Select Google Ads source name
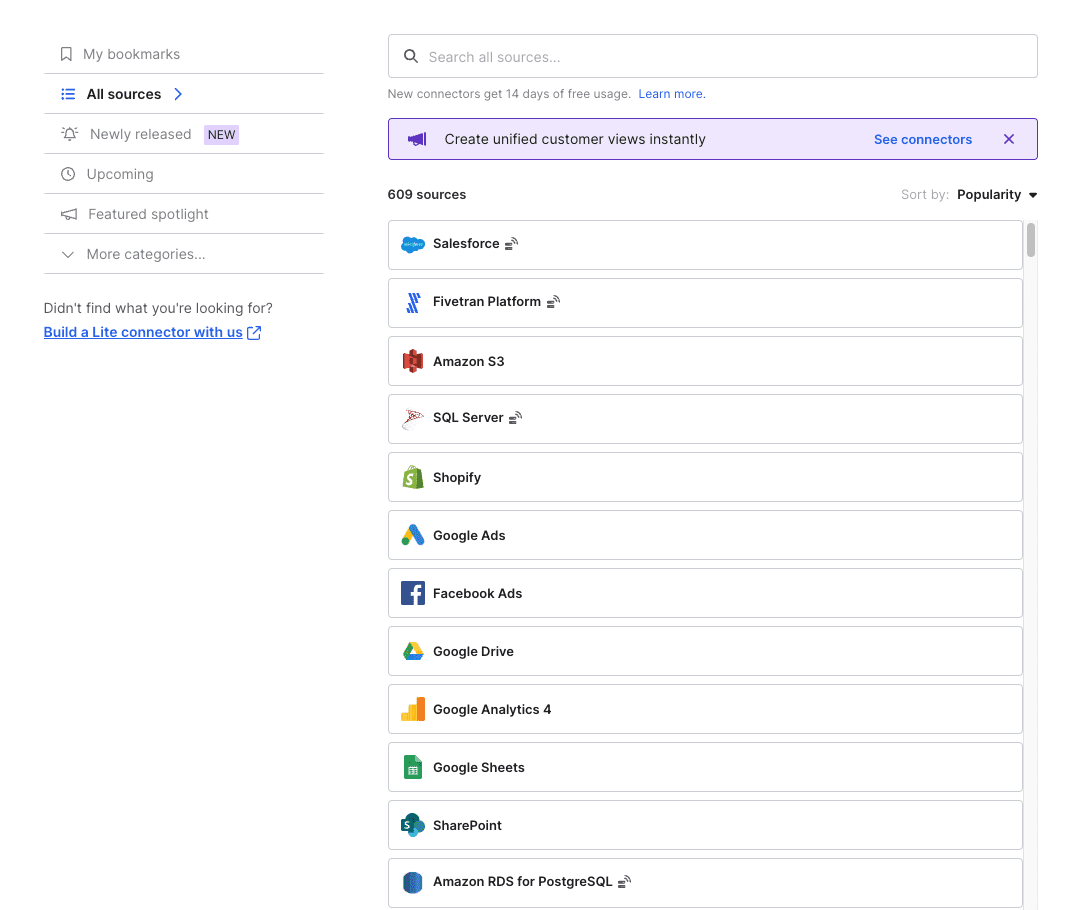The width and height of the screenshot is (1092, 910). click(x=469, y=535)
